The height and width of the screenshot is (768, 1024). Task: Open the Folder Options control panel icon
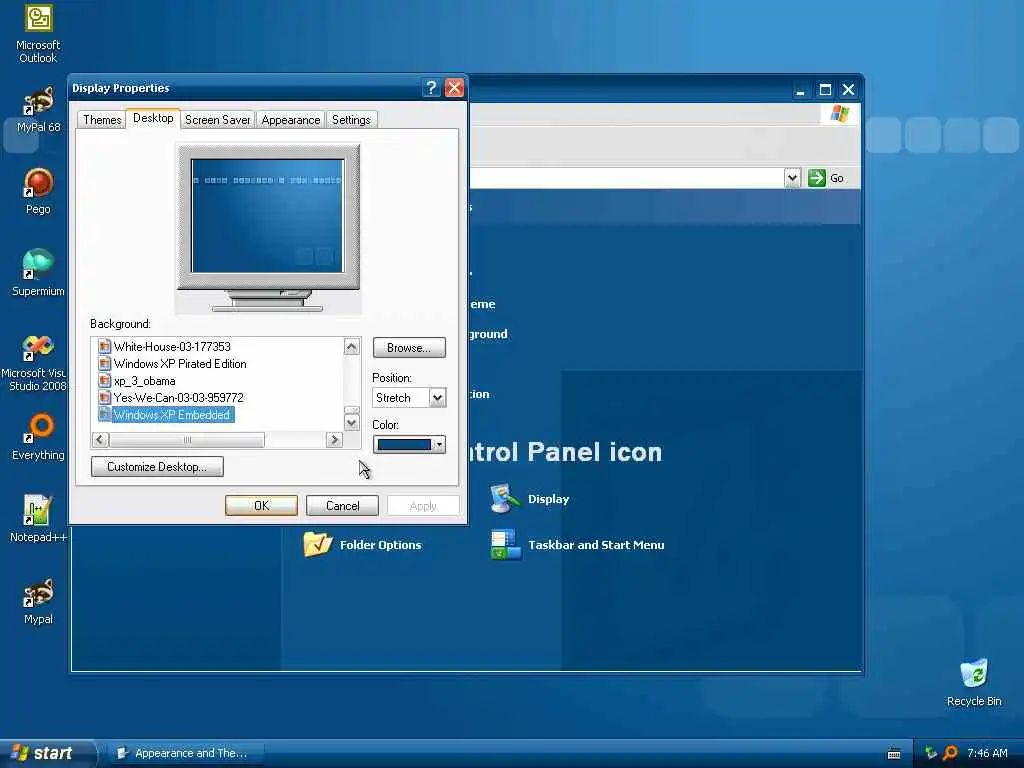(362, 545)
